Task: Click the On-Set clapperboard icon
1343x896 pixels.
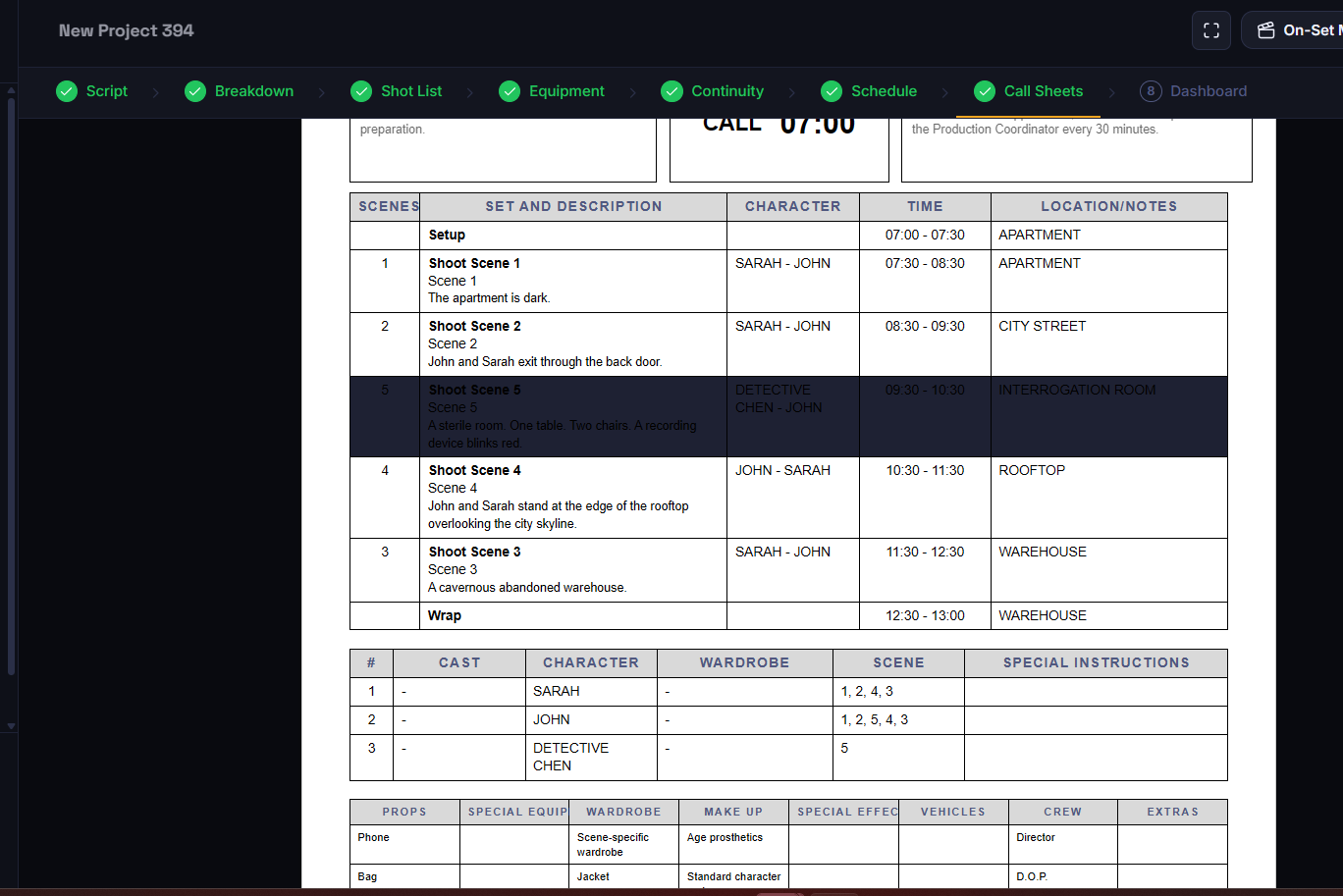Action: tap(1266, 30)
